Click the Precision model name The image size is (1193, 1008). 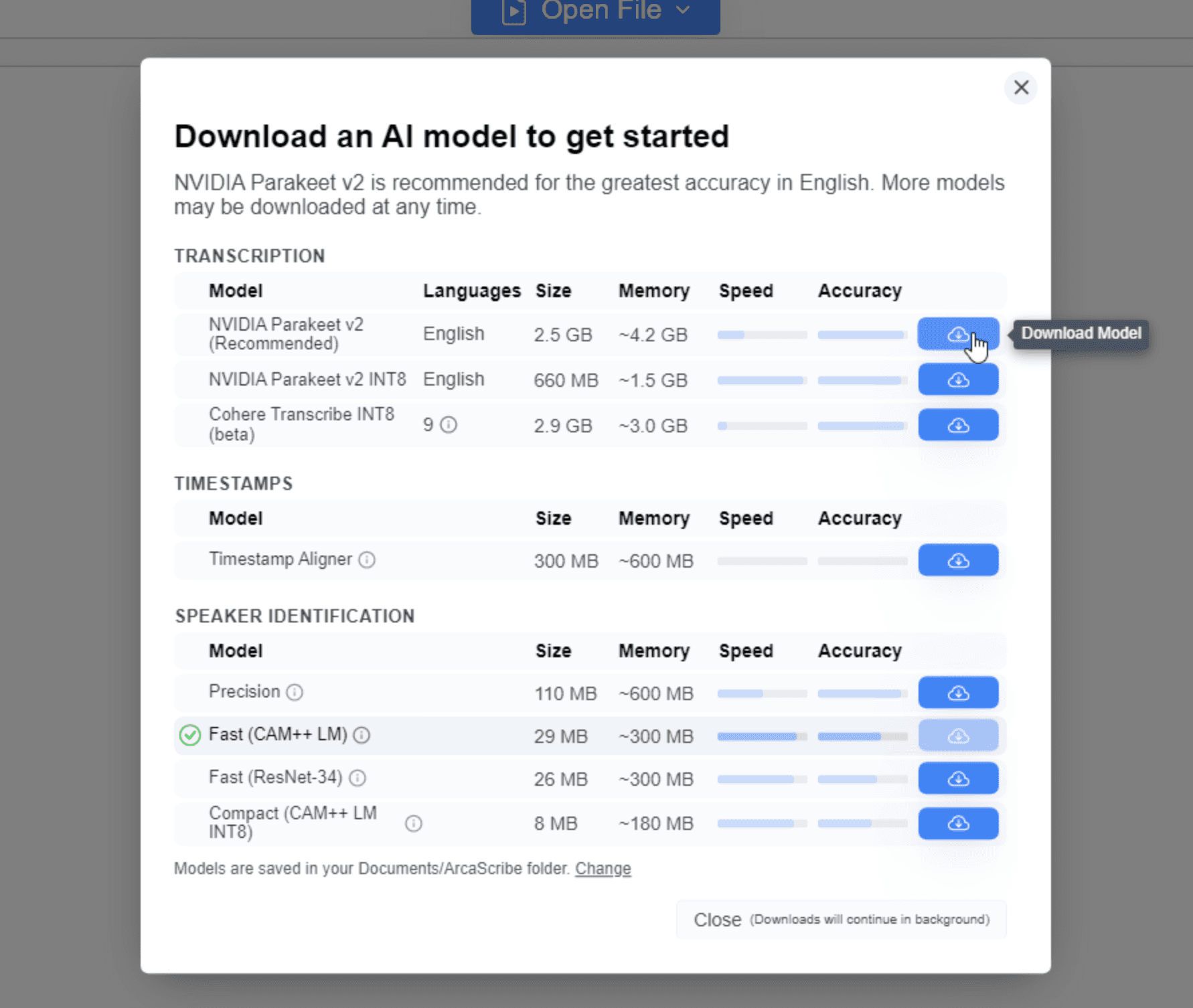244,692
